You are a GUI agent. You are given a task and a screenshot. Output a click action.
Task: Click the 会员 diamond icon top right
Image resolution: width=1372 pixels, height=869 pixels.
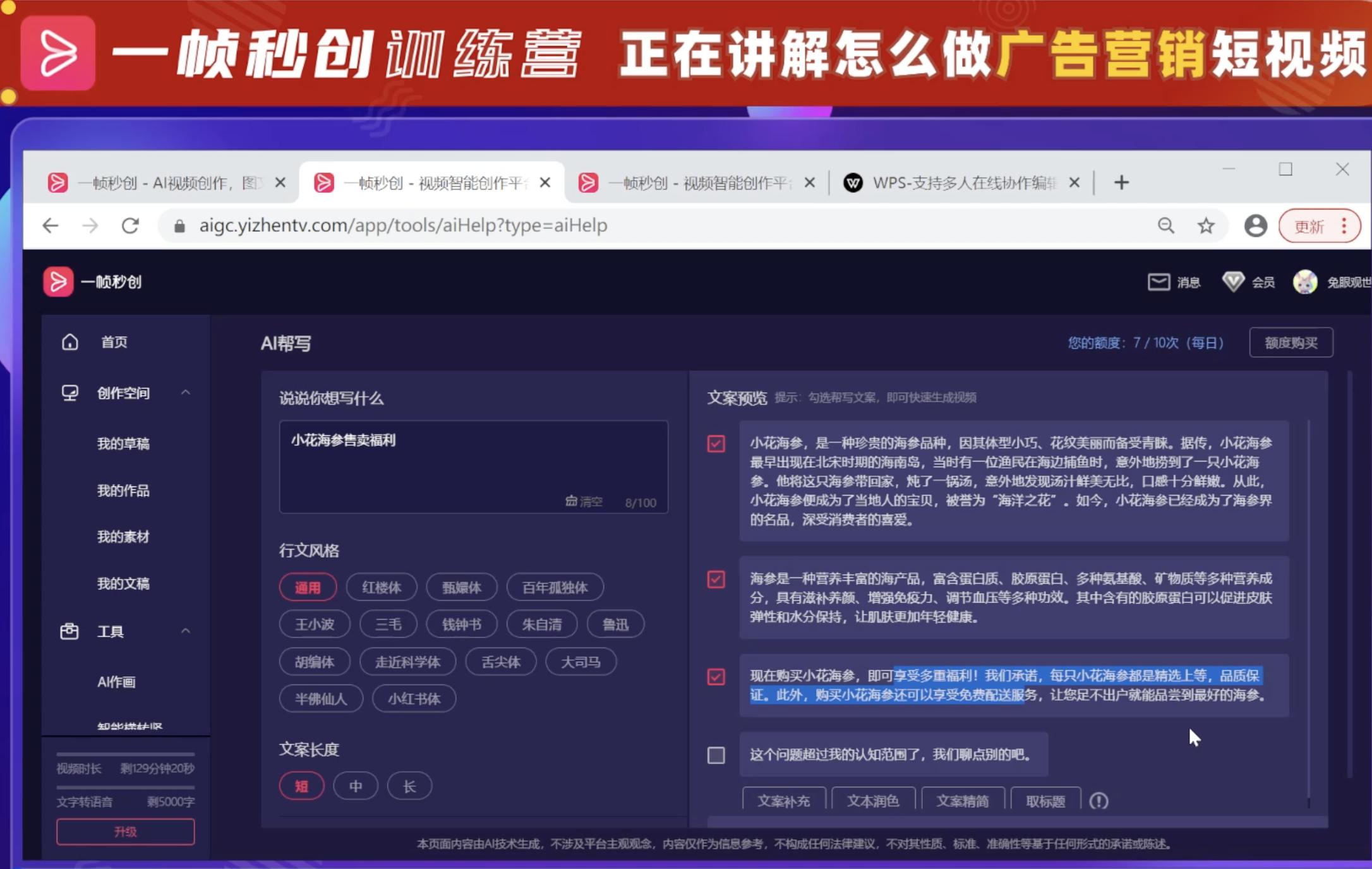coord(1232,282)
